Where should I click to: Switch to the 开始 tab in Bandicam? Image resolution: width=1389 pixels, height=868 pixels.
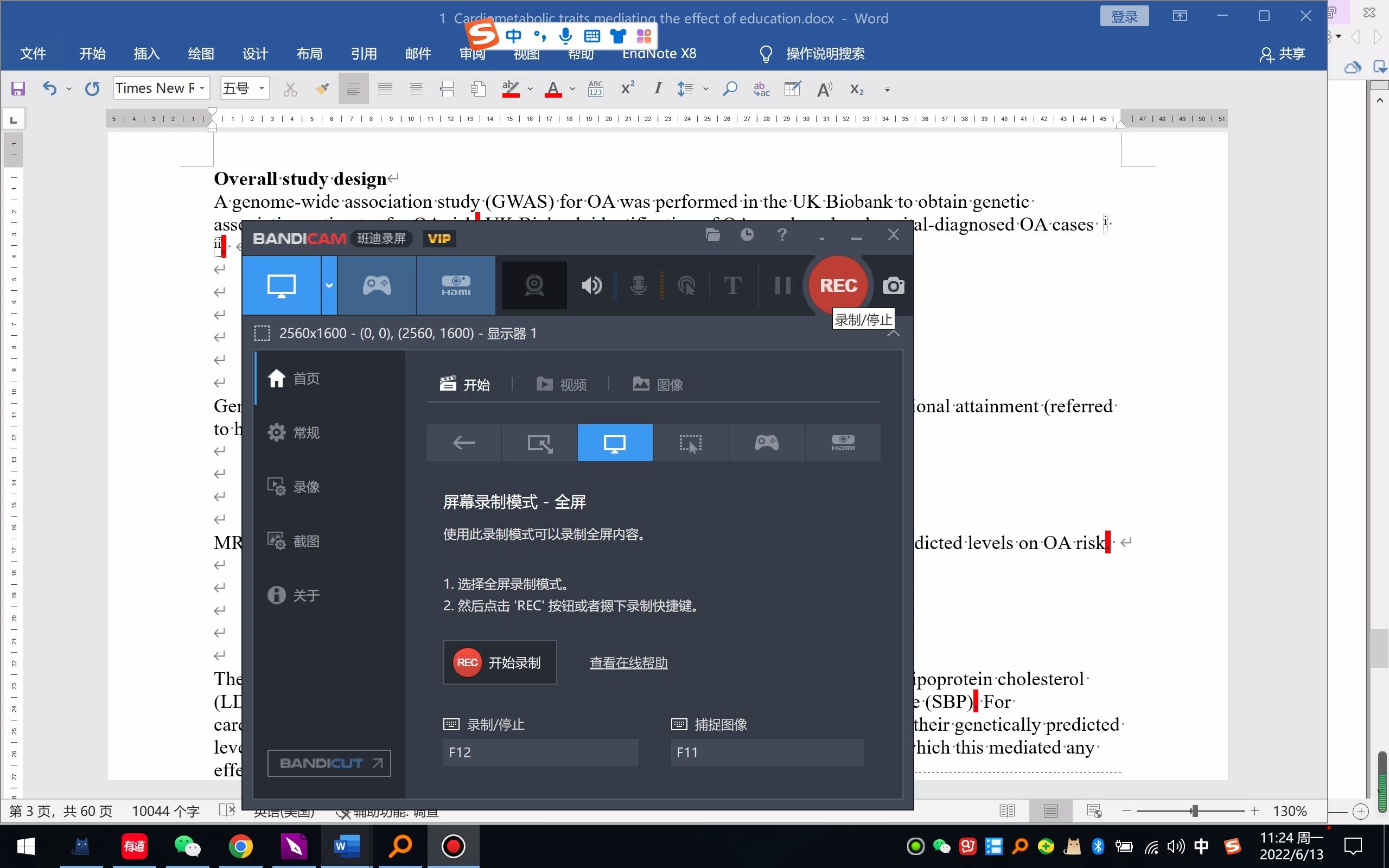(x=465, y=384)
